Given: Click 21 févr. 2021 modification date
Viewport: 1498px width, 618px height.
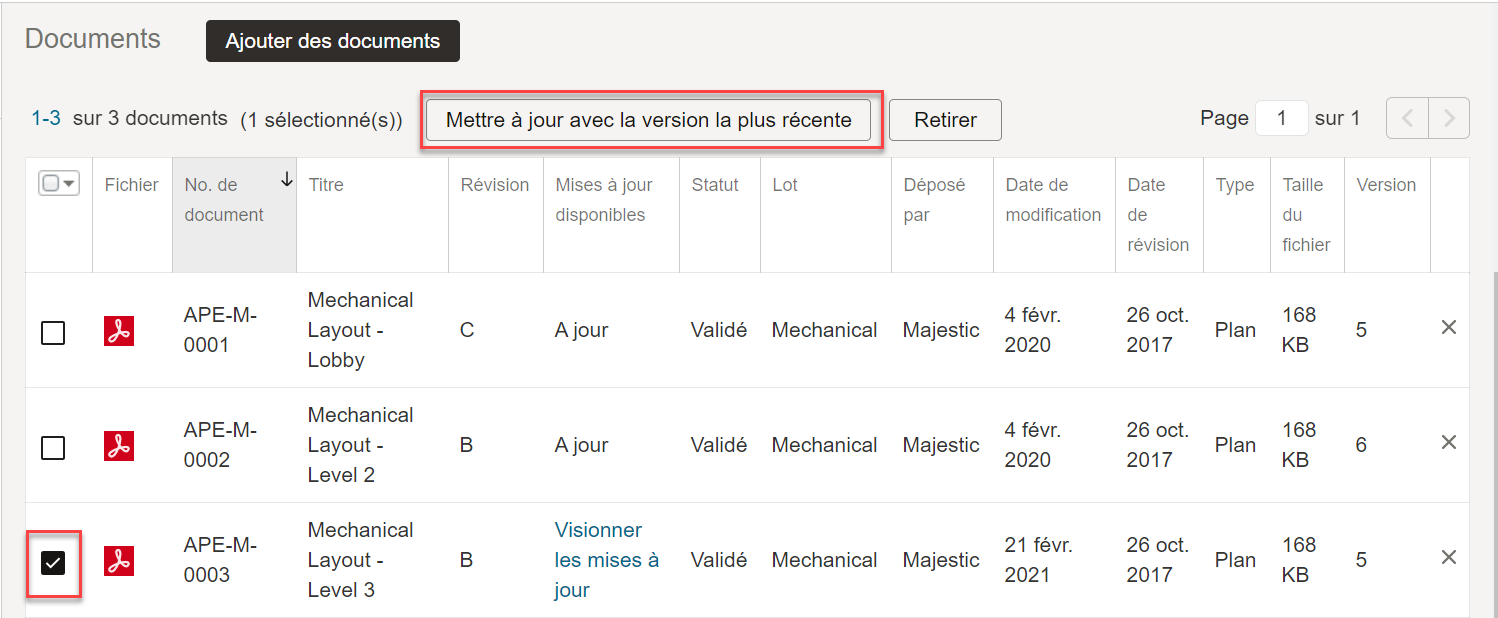Looking at the screenshot, I should [x=1038, y=560].
